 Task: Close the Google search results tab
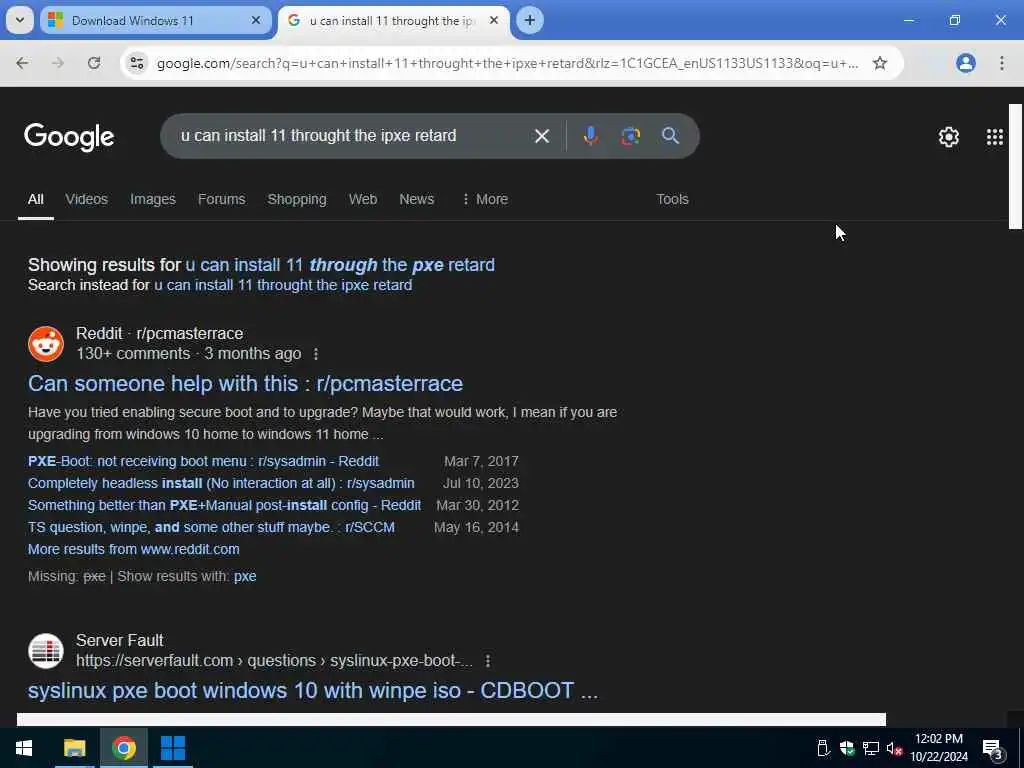click(x=494, y=20)
